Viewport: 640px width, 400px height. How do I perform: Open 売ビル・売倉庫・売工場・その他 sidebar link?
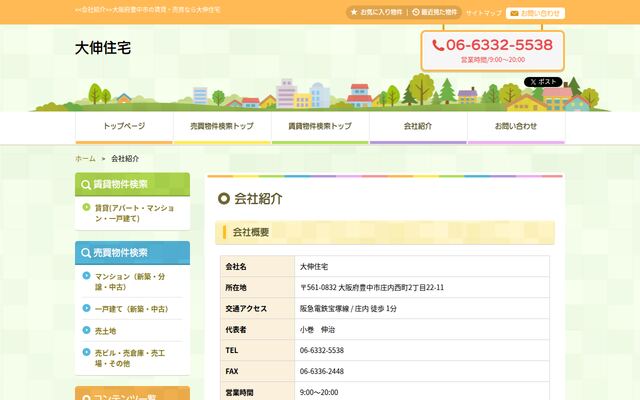tap(130, 358)
